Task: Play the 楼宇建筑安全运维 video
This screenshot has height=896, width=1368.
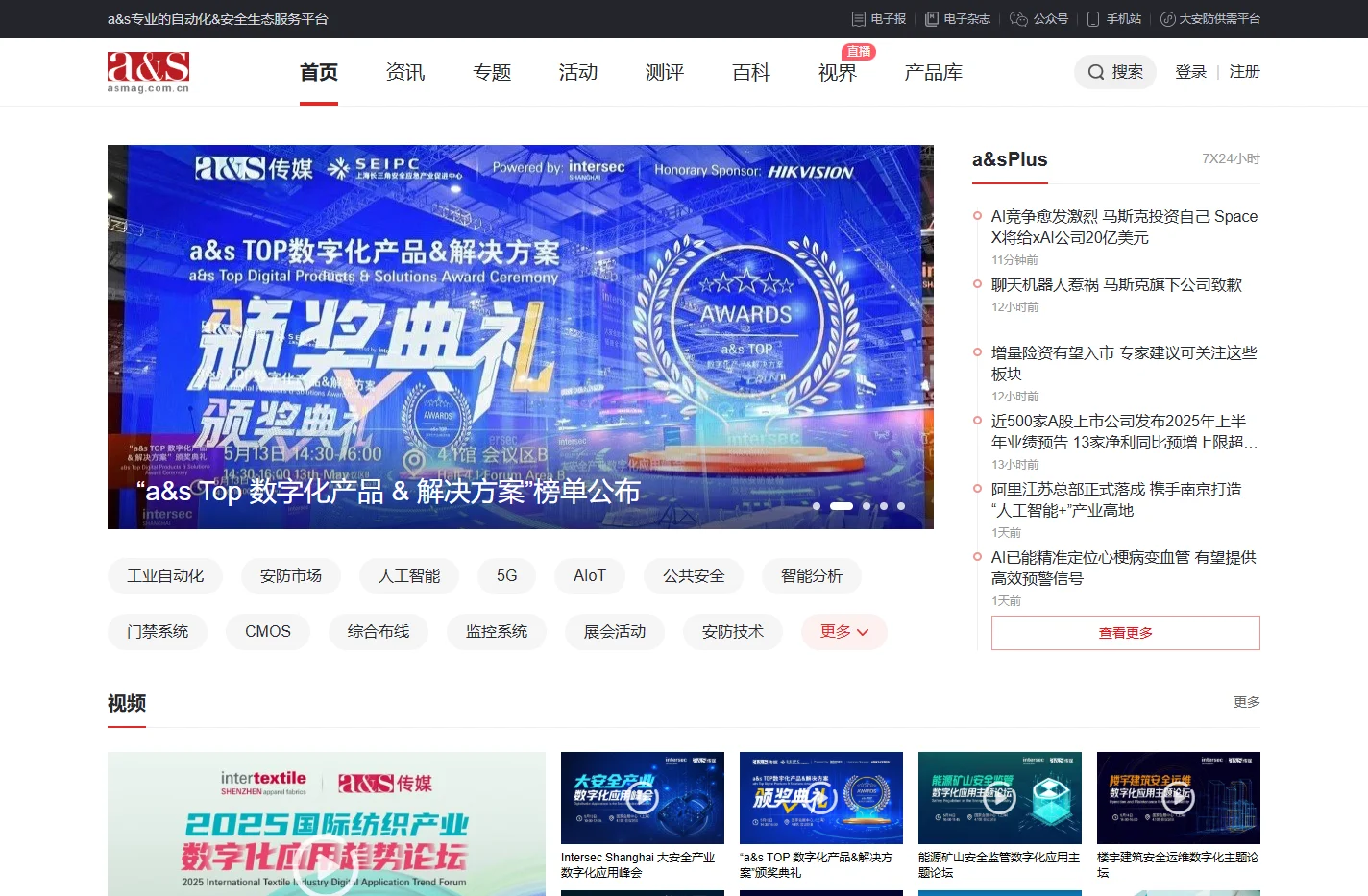Action: click(x=1179, y=797)
